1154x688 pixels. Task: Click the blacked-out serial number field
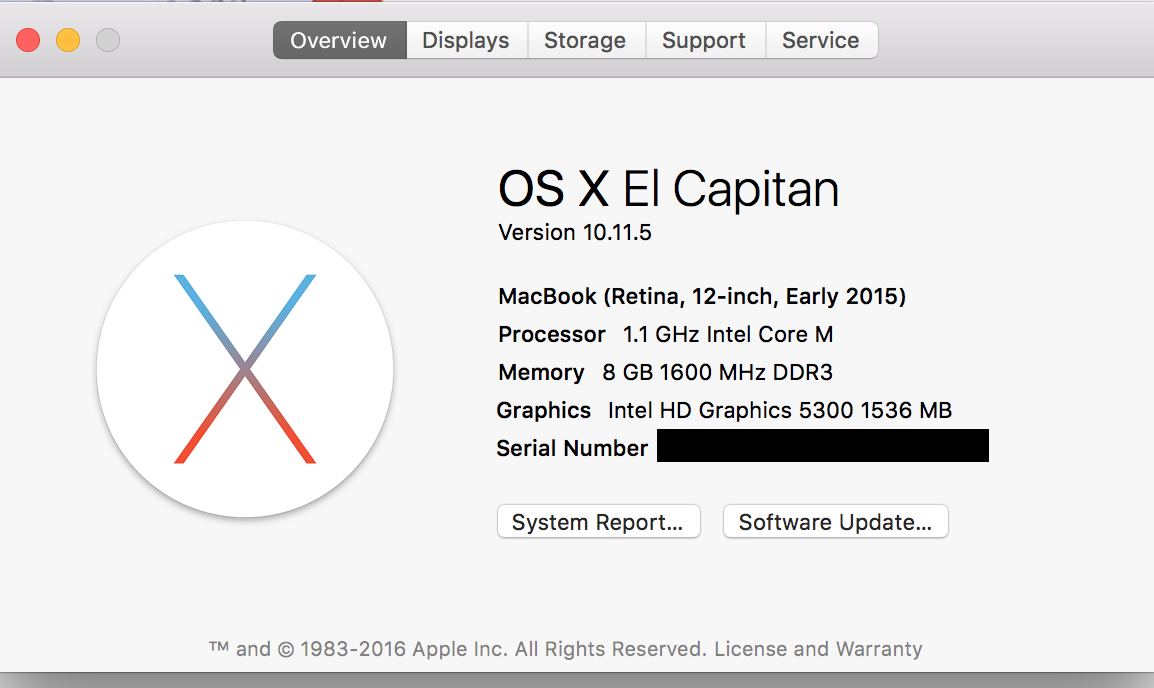pyautogui.click(x=822, y=446)
